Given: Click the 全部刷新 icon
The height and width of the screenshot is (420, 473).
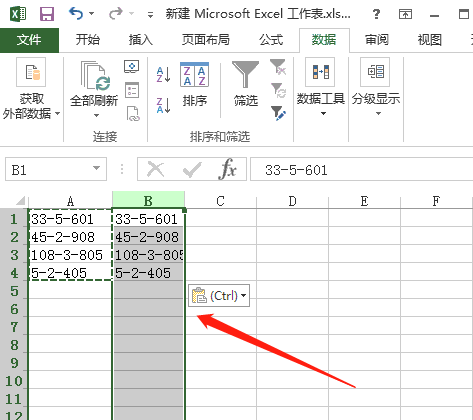Looking at the screenshot, I should [95, 76].
